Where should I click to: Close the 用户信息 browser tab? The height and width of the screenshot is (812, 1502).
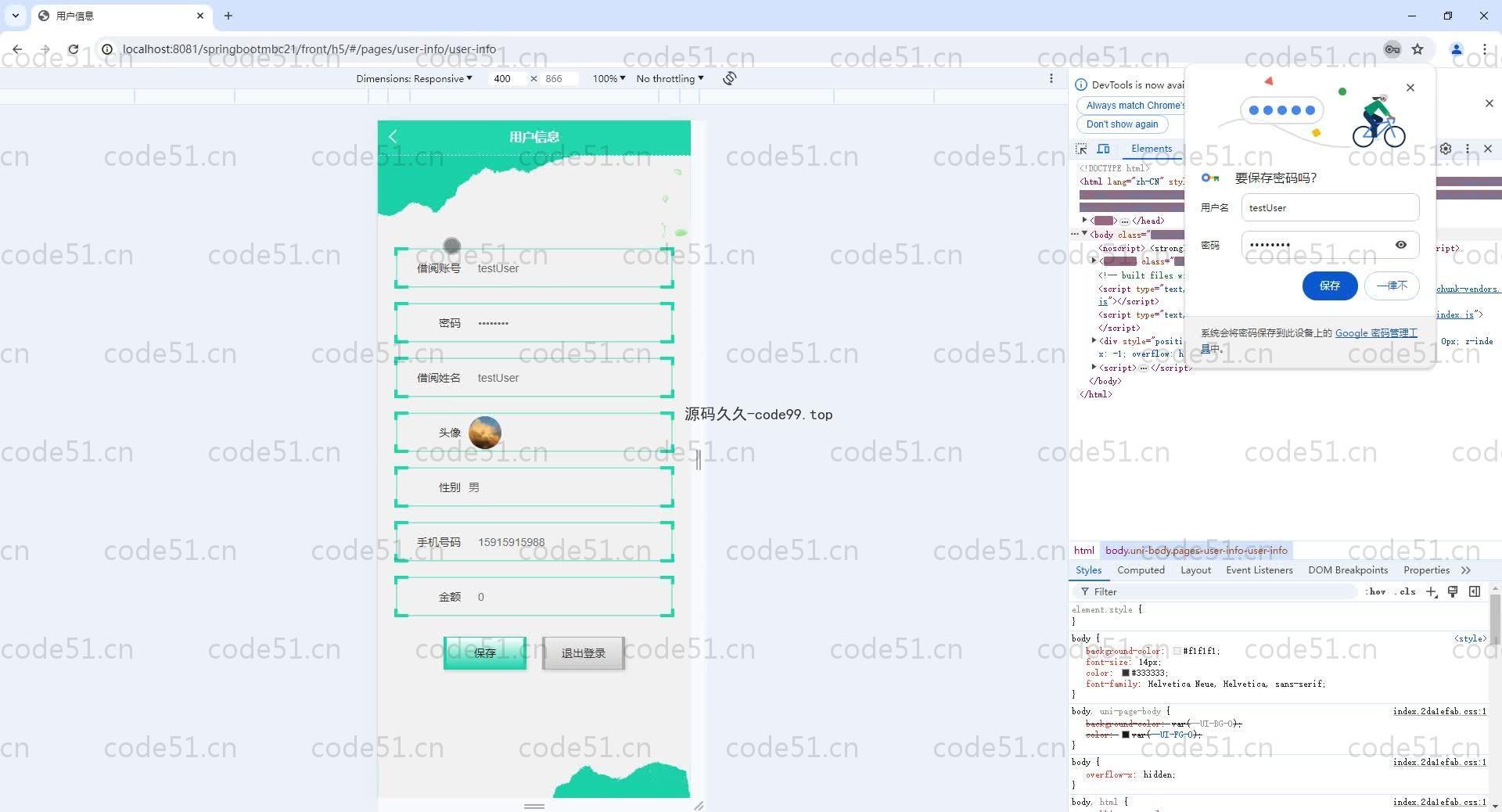(x=200, y=16)
